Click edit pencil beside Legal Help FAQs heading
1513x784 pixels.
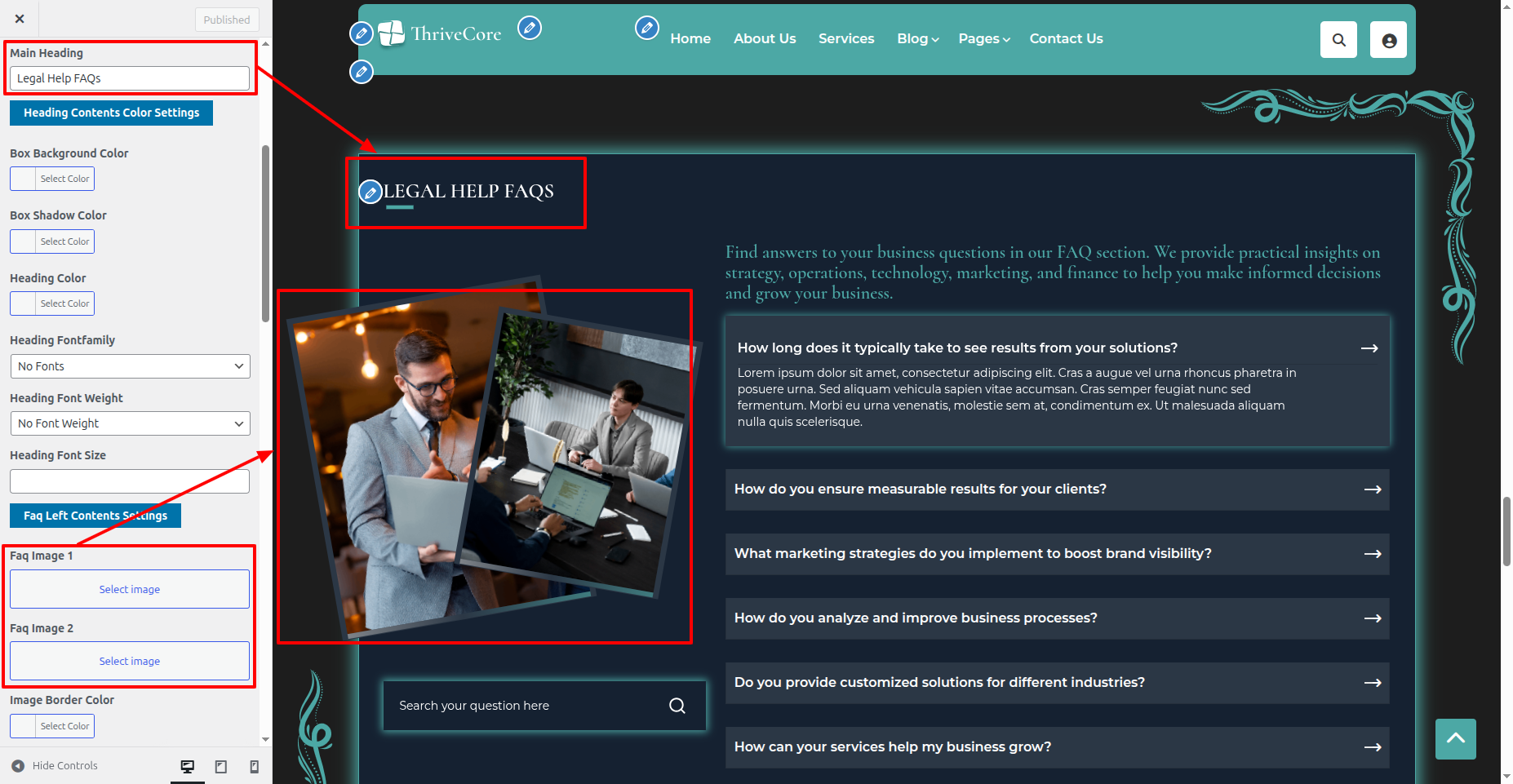(370, 193)
